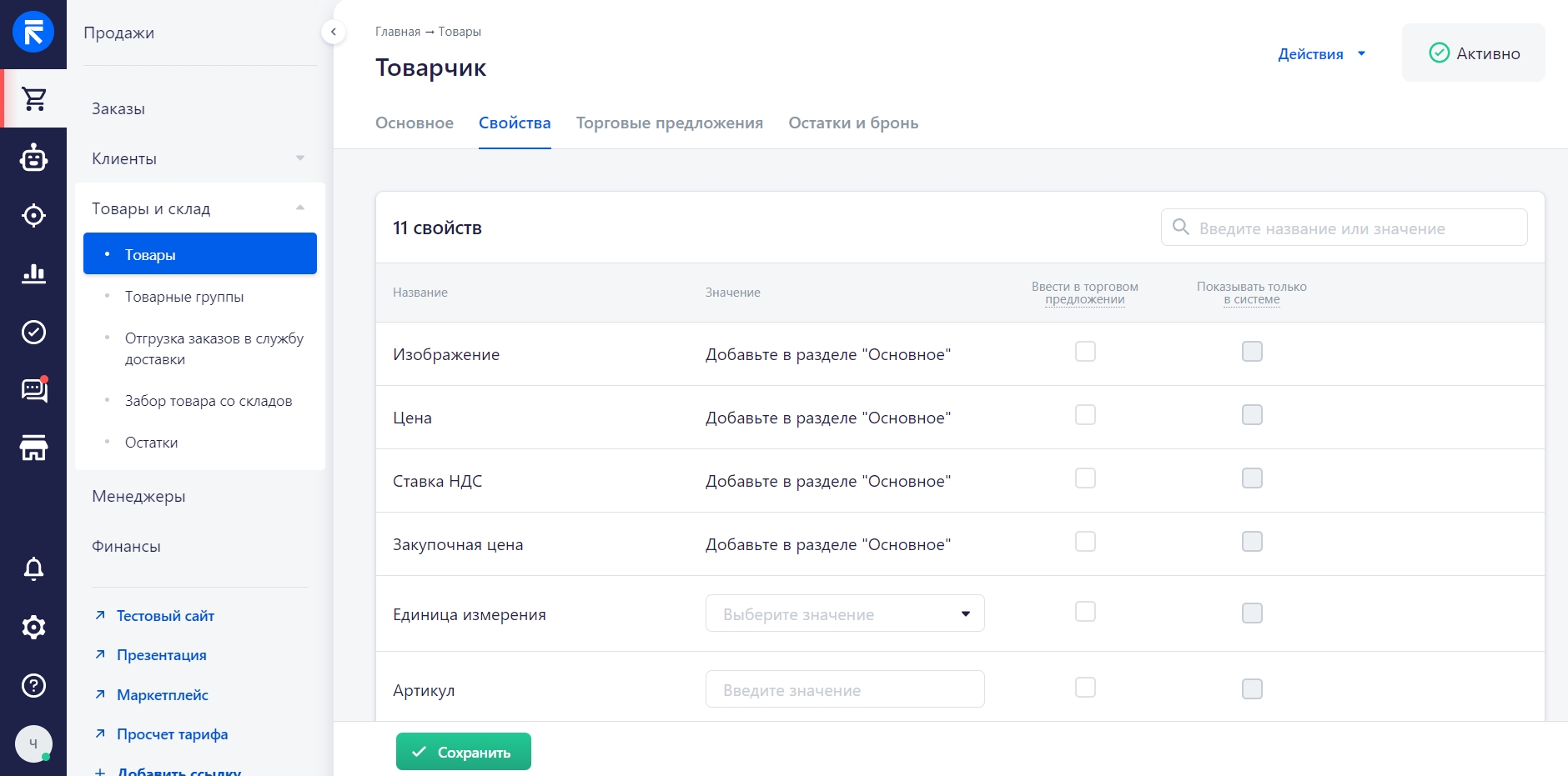Image resolution: width=1568 pixels, height=776 pixels.
Task: Click the tasks checkmark circle icon
Action: point(34,332)
